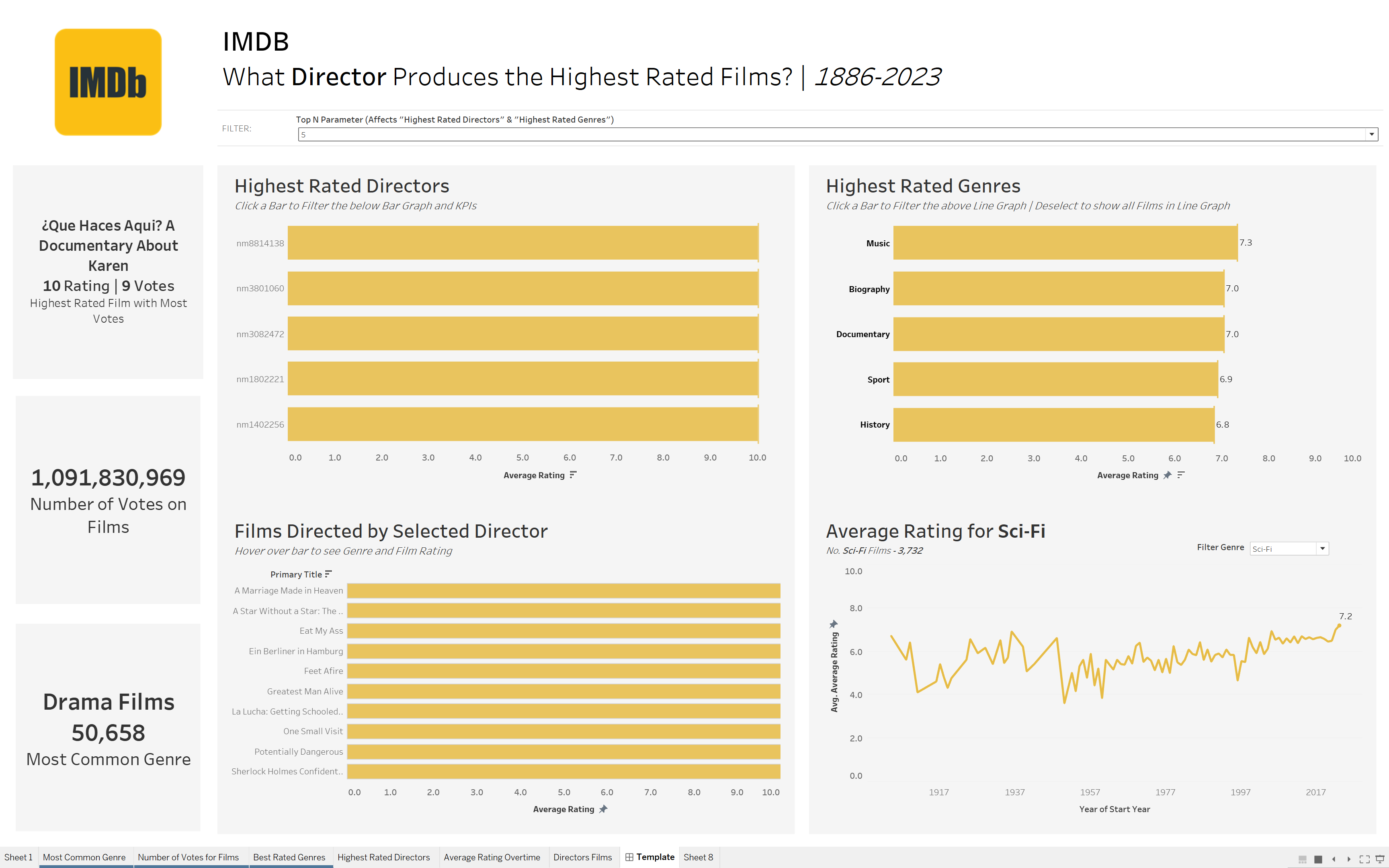Click the 'Feet Afire' film bar
This screenshot has height=868, width=1389.
(563, 671)
